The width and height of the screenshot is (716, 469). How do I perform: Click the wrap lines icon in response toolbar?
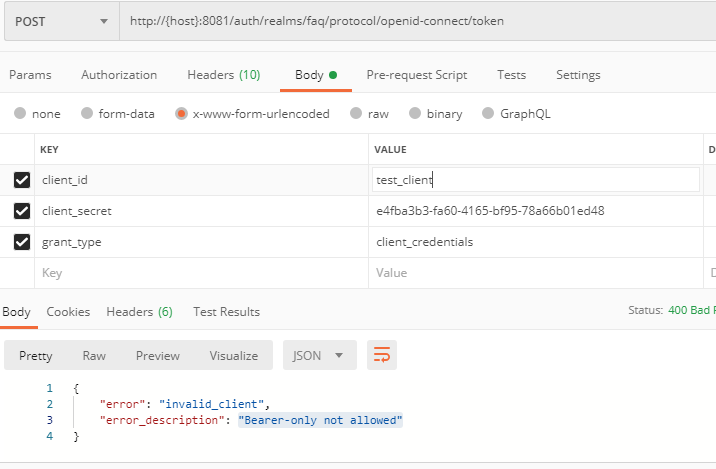click(382, 355)
